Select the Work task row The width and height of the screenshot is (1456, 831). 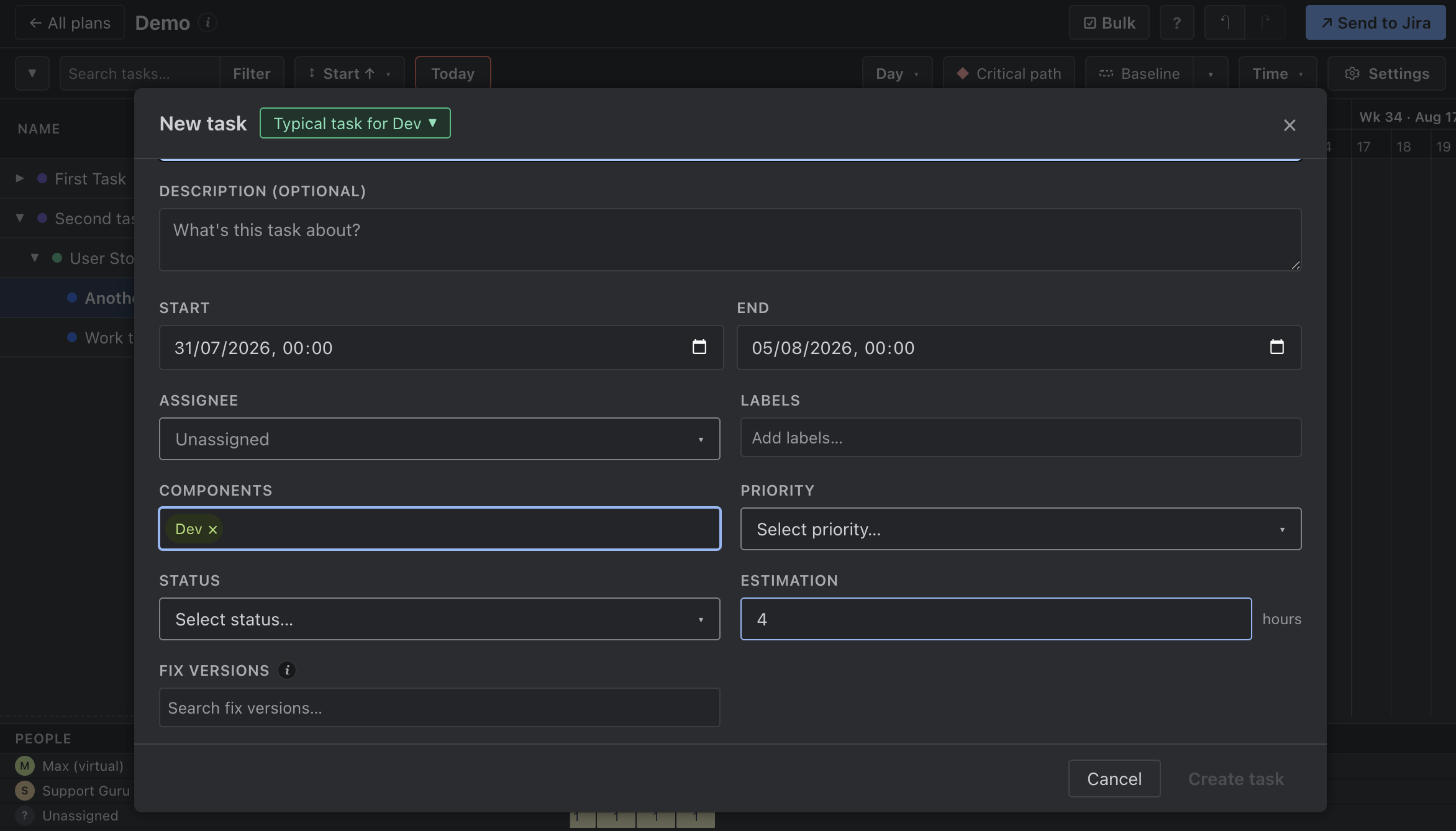67,337
